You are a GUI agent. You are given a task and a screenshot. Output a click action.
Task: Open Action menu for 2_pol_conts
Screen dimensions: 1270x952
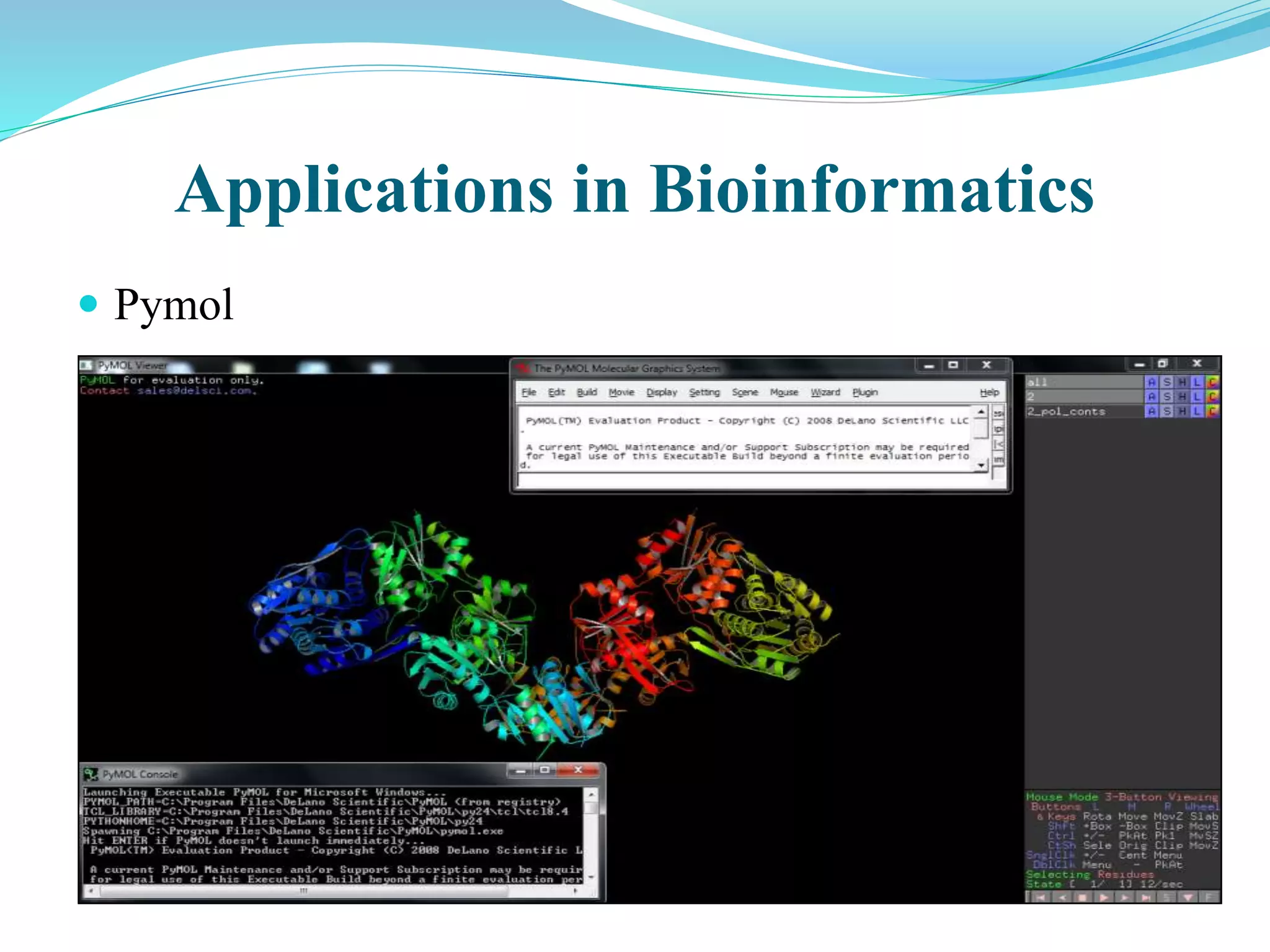[1152, 411]
